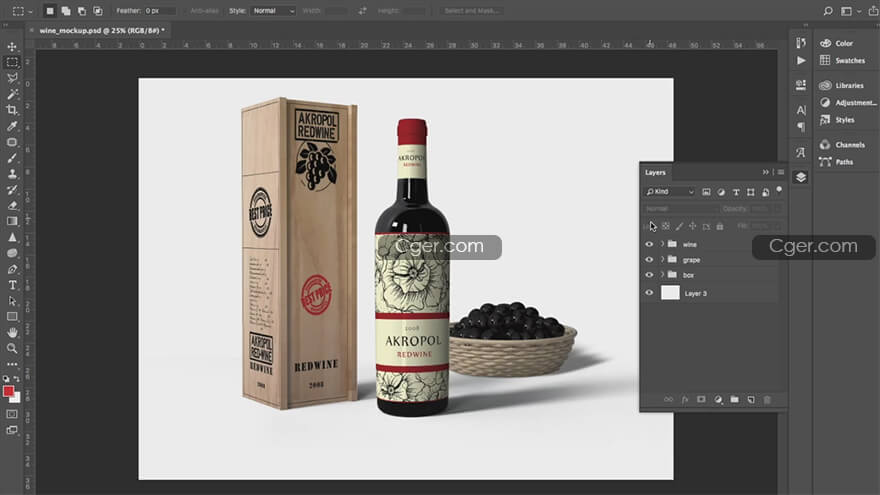Select the History Brush tool
Image resolution: width=880 pixels, height=495 pixels.
[x=12, y=190]
